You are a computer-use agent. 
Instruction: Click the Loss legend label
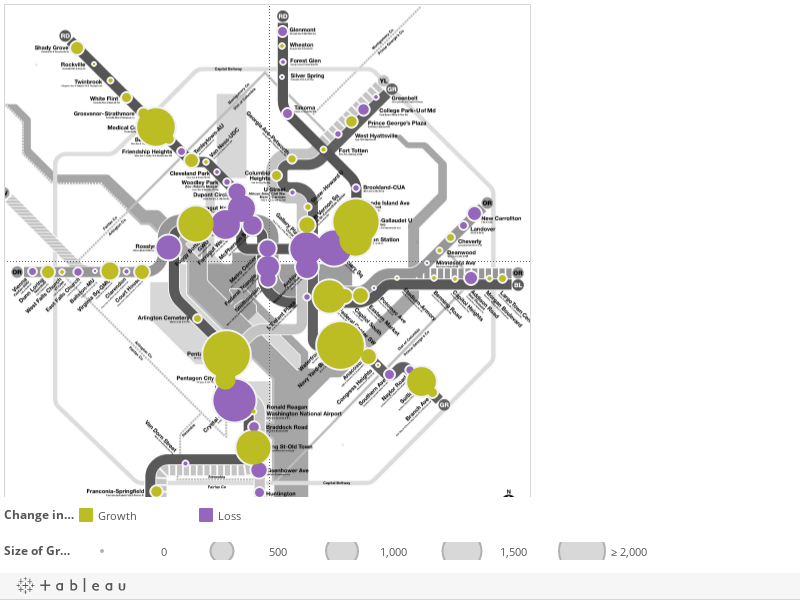coord(229,516)
